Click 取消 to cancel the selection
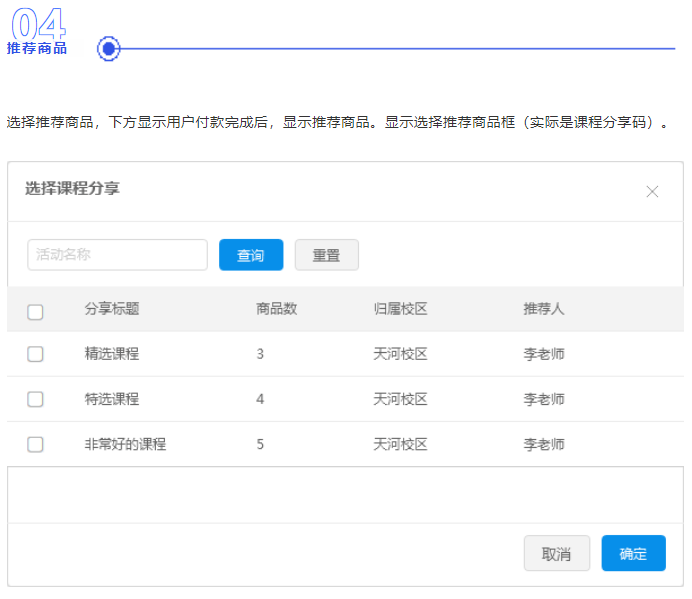Screen dimensions: 692x599 pos(556,554)
